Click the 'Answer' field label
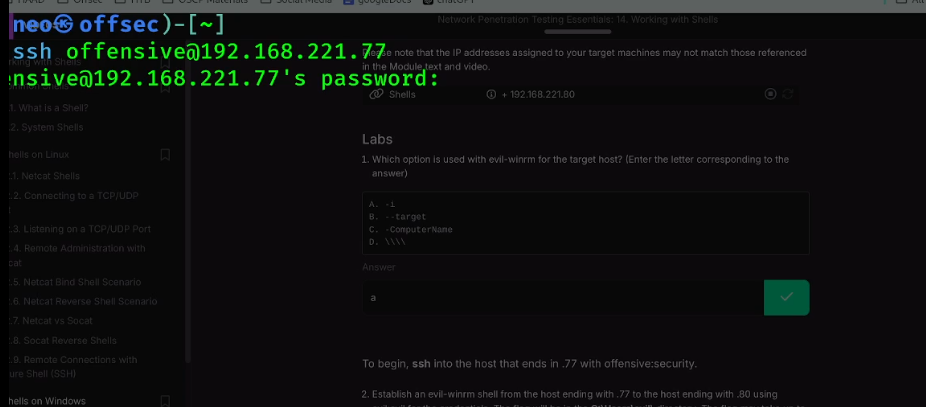Screen dimensions: 926x407 (x=379, y=267)
